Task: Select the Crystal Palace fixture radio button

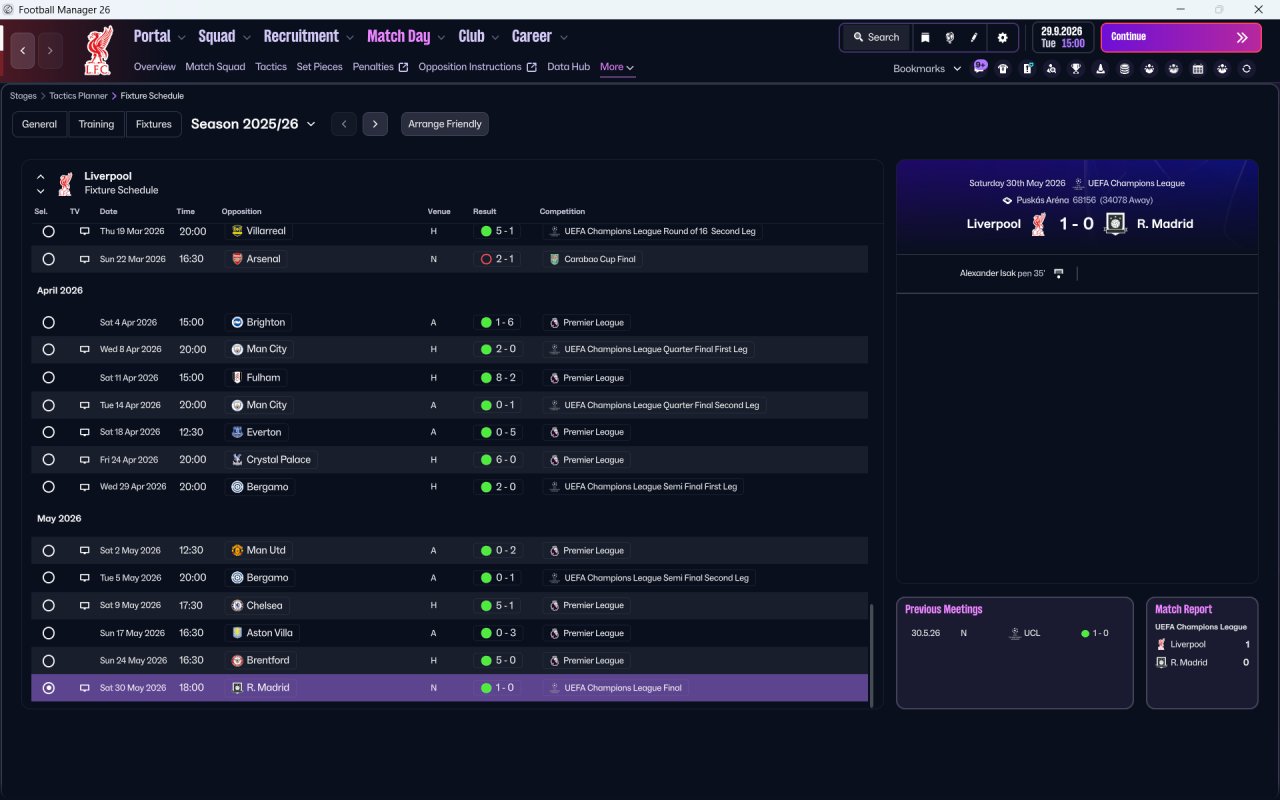Action: pos(48,460)
